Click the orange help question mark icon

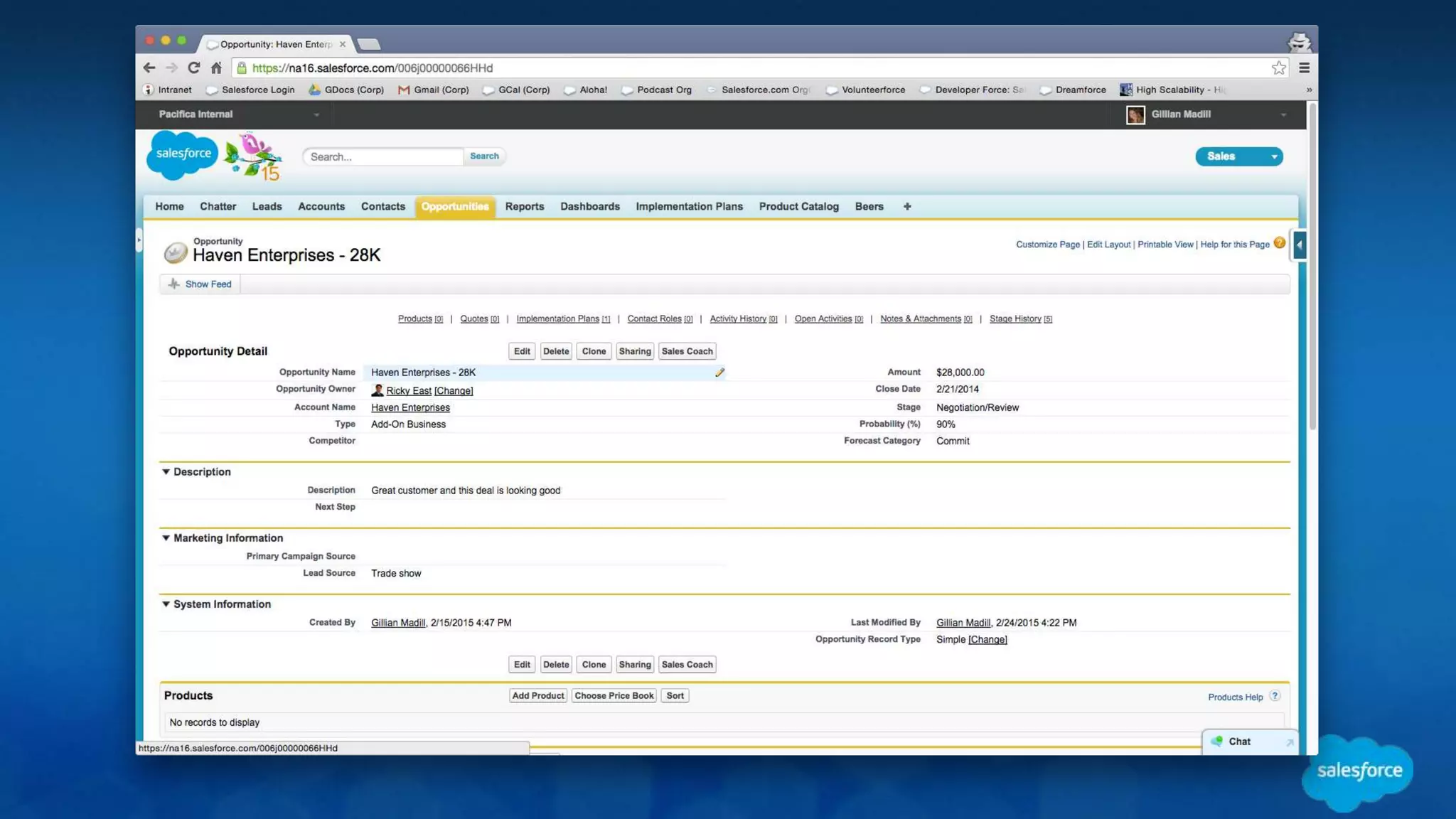pyautogui.click(x=1280, y=243)
